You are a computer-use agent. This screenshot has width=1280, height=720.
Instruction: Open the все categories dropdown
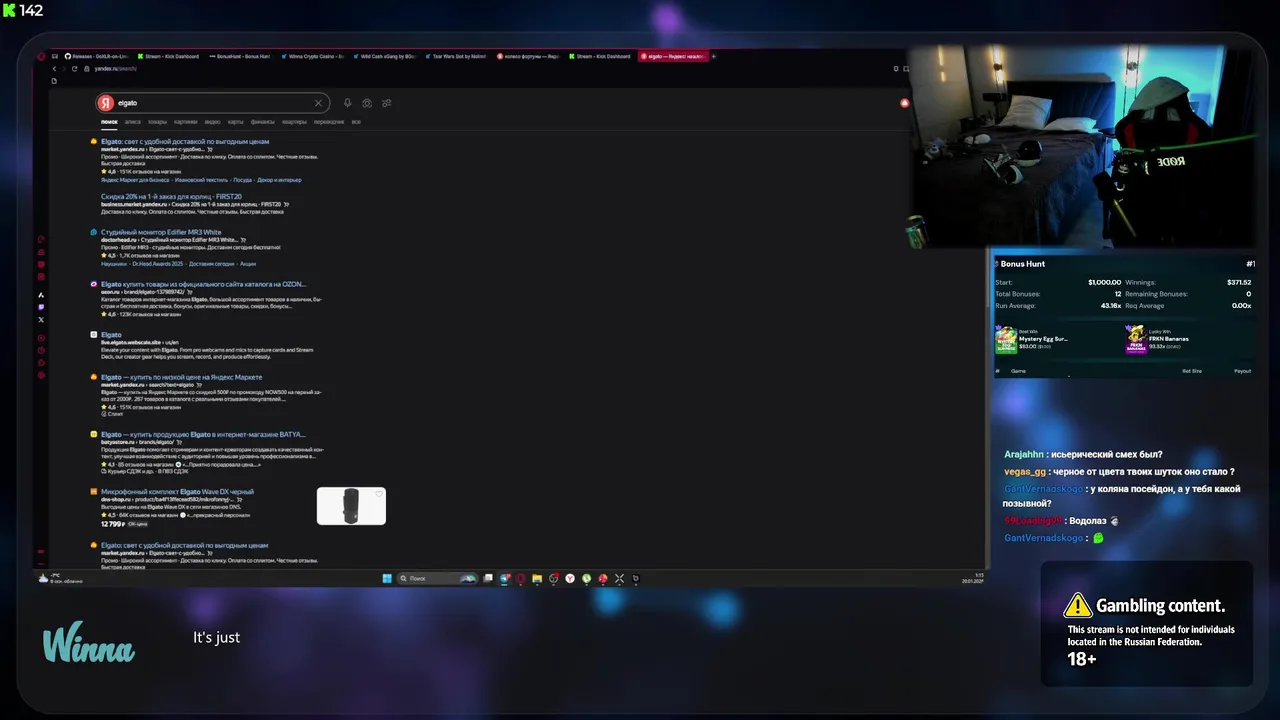(356, 122)
